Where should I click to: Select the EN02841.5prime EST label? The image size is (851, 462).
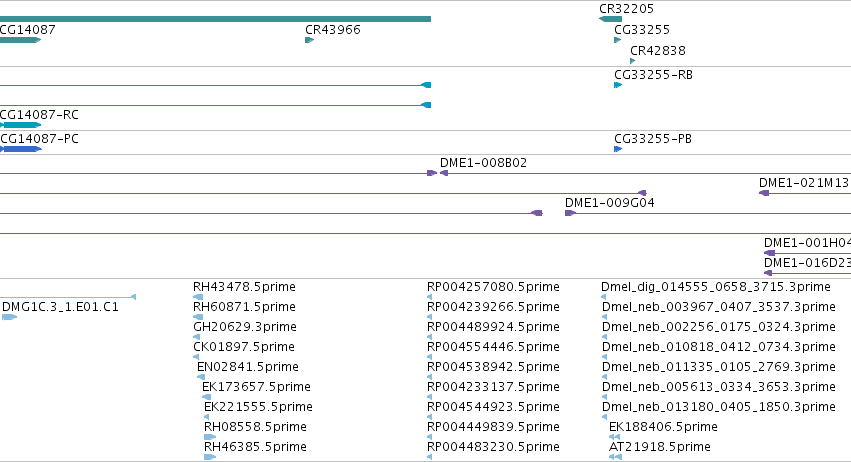(x=247, y=367)
